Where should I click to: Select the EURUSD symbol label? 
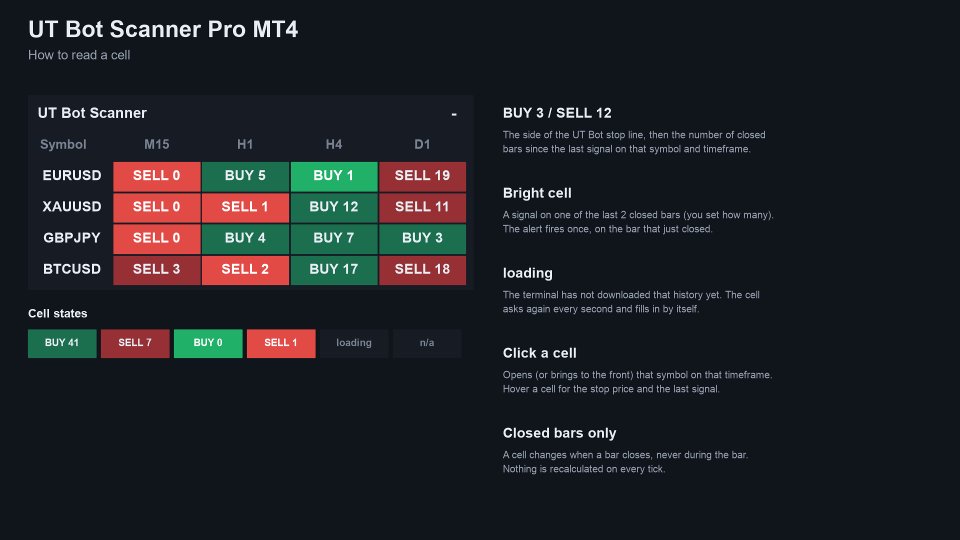(72, 176)
